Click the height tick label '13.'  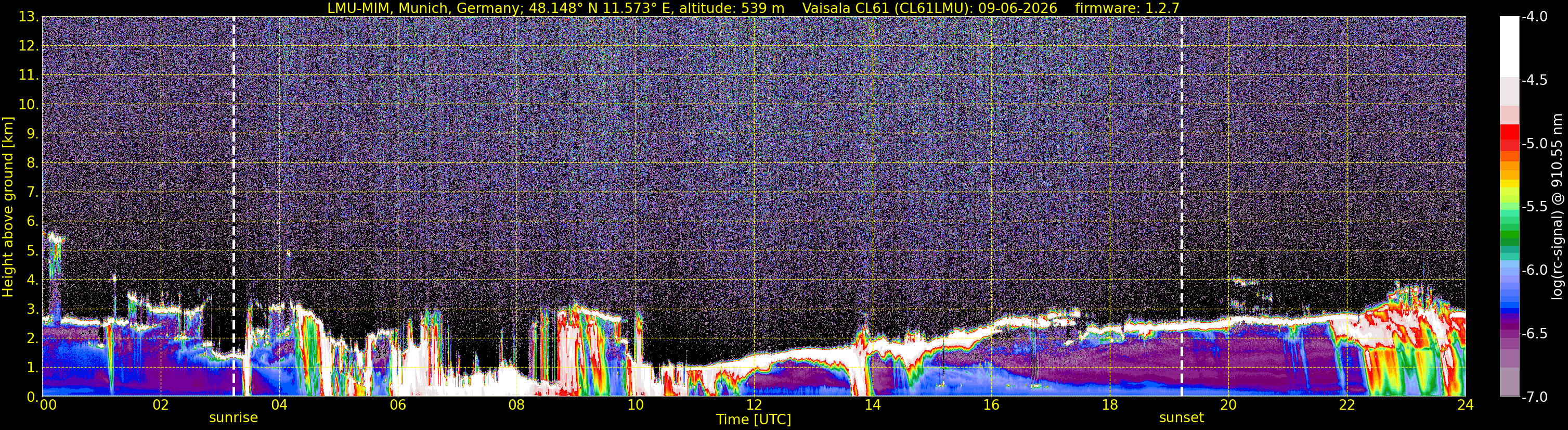click(29, 17)
